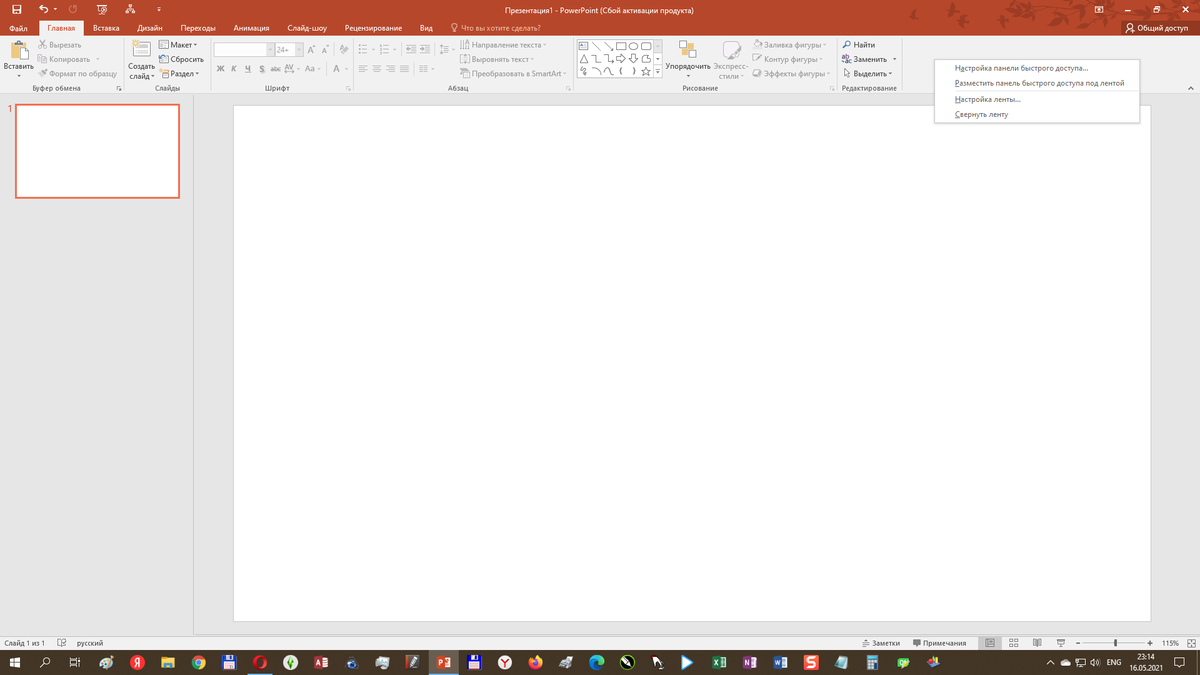Decrease font size with the small A icon
This screenshot has height=675, width=1200.
click(326, 49)
